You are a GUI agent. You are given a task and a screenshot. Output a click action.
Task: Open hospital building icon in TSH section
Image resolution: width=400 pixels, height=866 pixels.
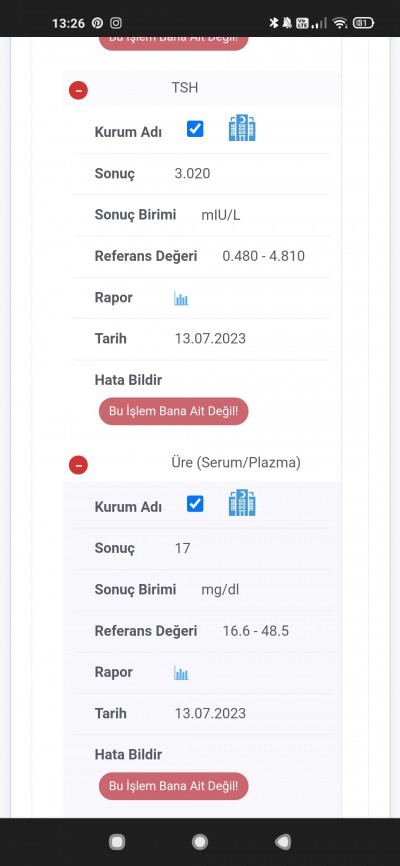242,128
